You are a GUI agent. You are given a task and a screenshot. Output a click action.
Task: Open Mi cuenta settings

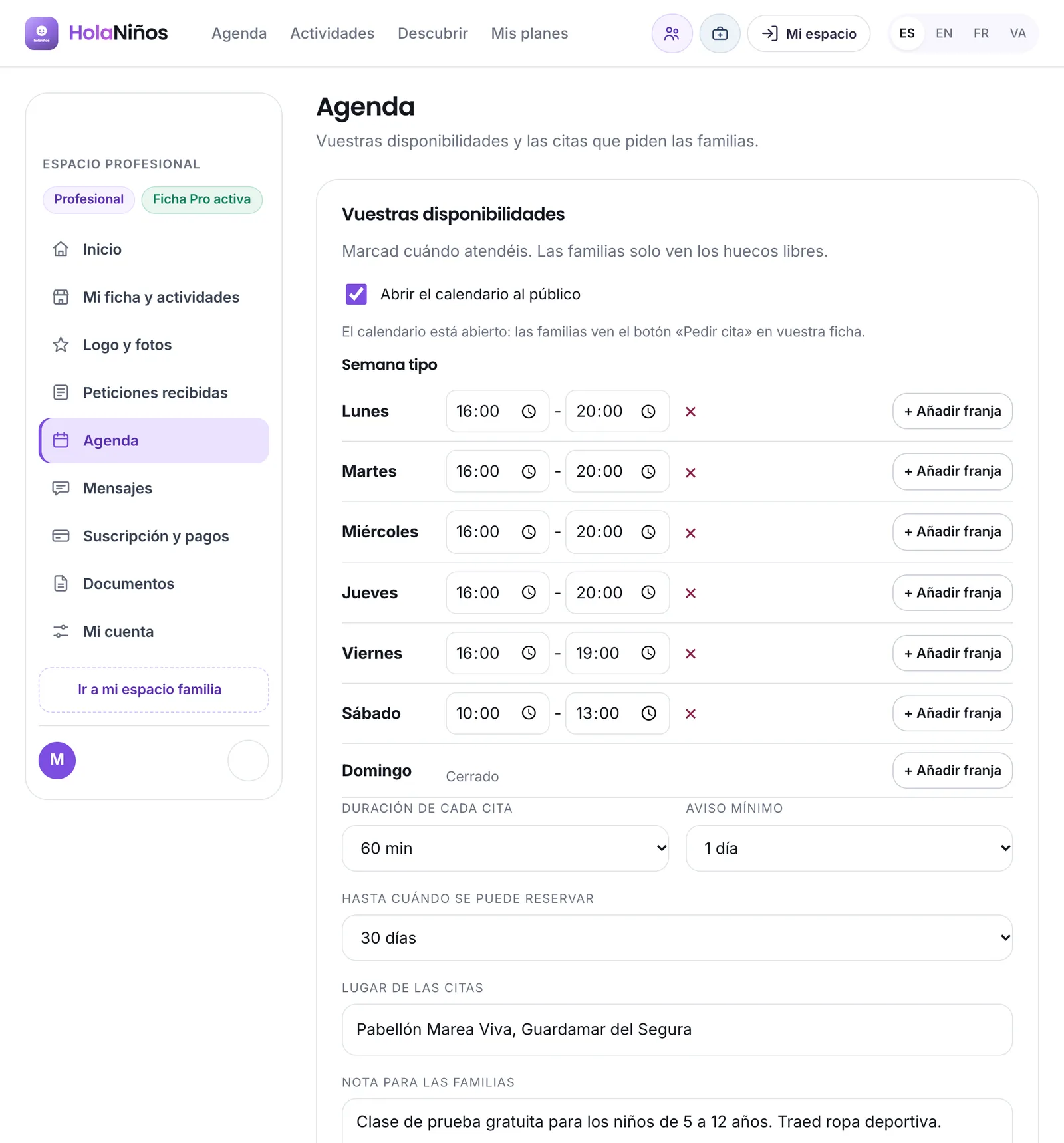154,632
